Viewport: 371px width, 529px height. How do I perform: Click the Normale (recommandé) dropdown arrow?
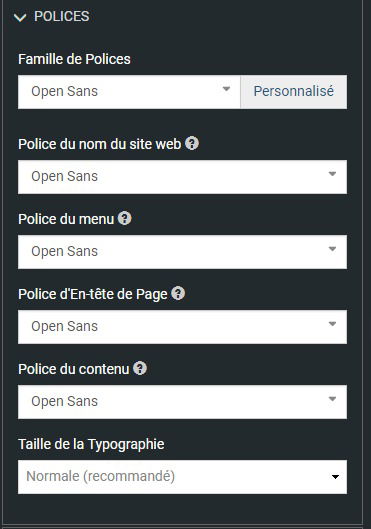tap(335, 477)
